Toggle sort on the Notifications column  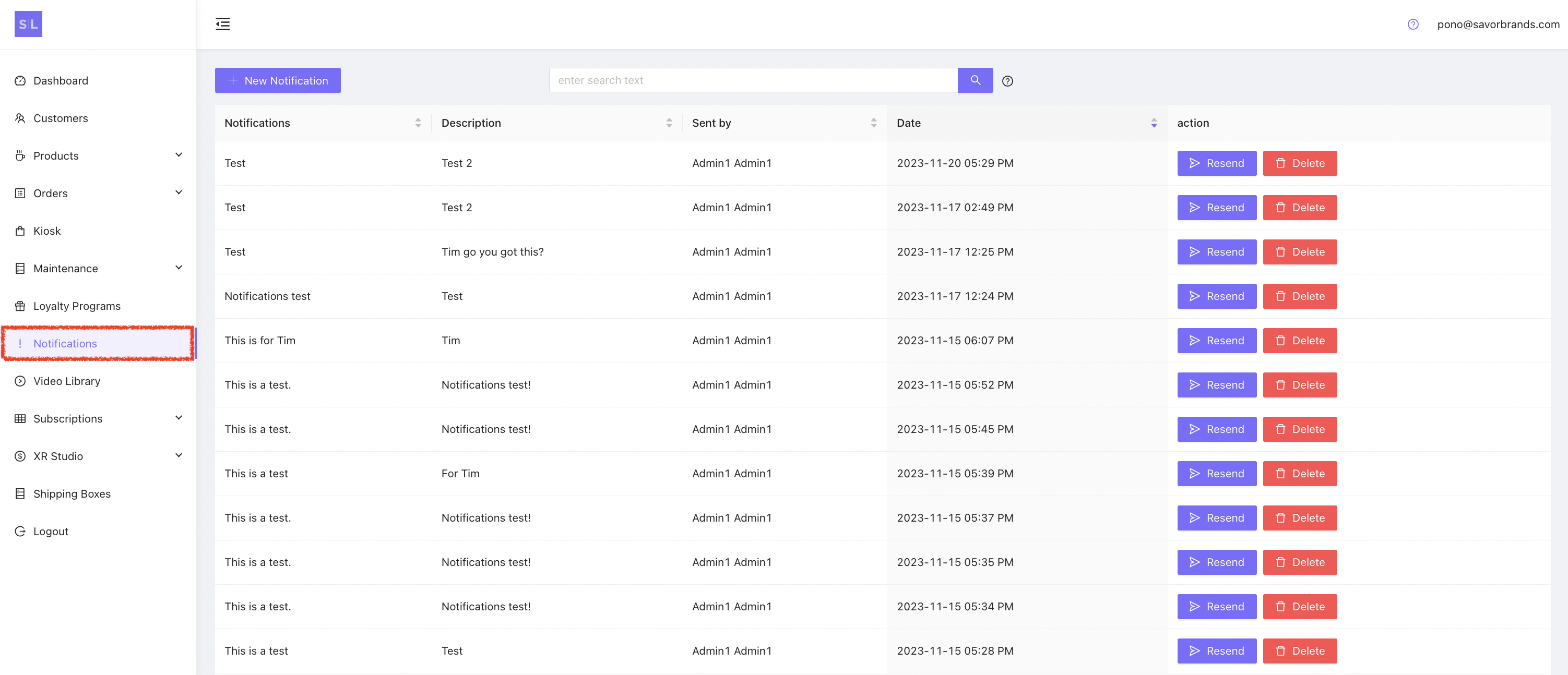click(418, 123)
